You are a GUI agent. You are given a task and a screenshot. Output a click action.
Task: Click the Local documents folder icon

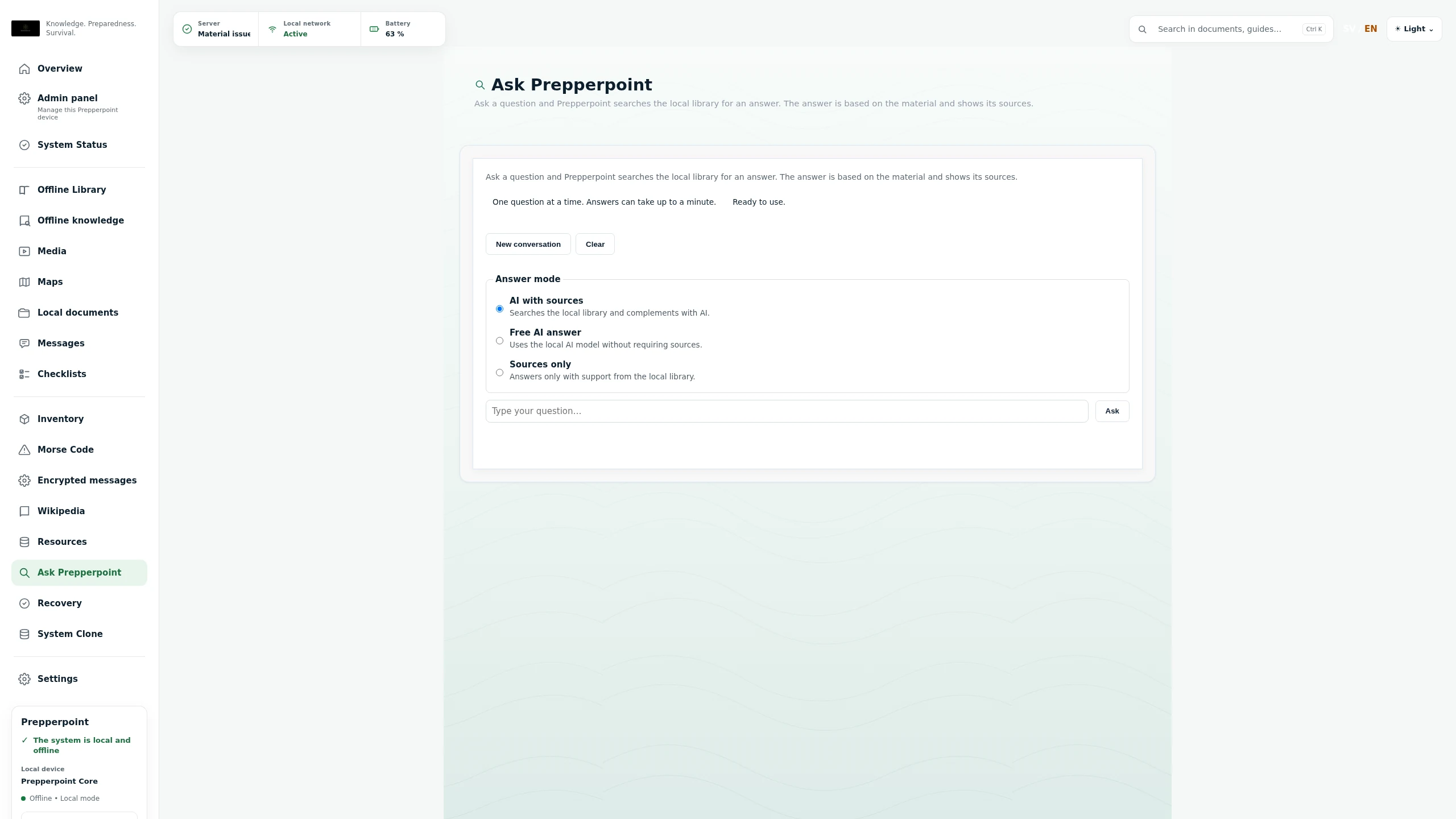pos(24,313)
